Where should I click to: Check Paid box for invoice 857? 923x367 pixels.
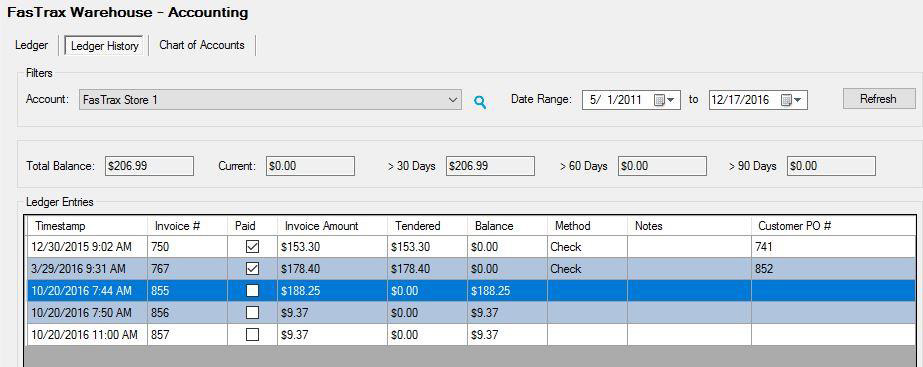click(252, 335)
